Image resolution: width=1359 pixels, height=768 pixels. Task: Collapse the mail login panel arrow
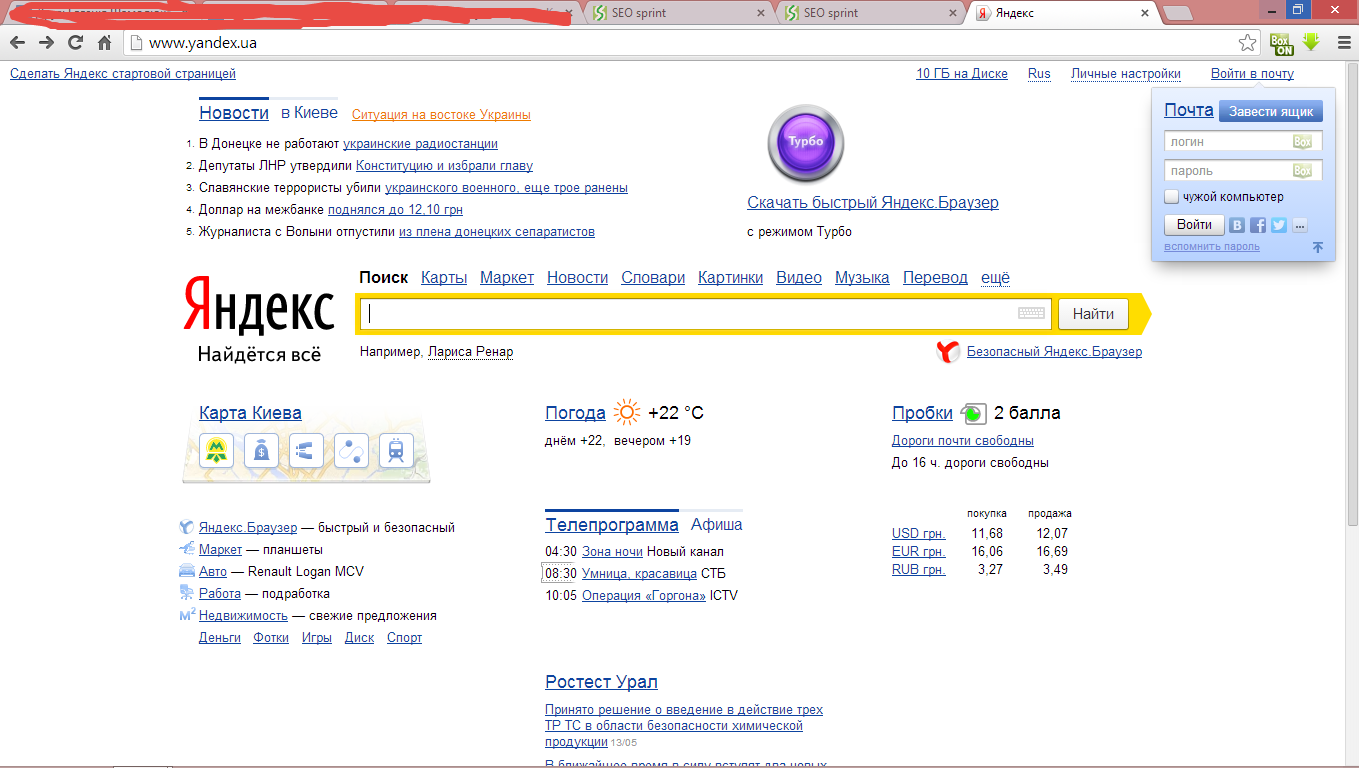point(1318,247)
